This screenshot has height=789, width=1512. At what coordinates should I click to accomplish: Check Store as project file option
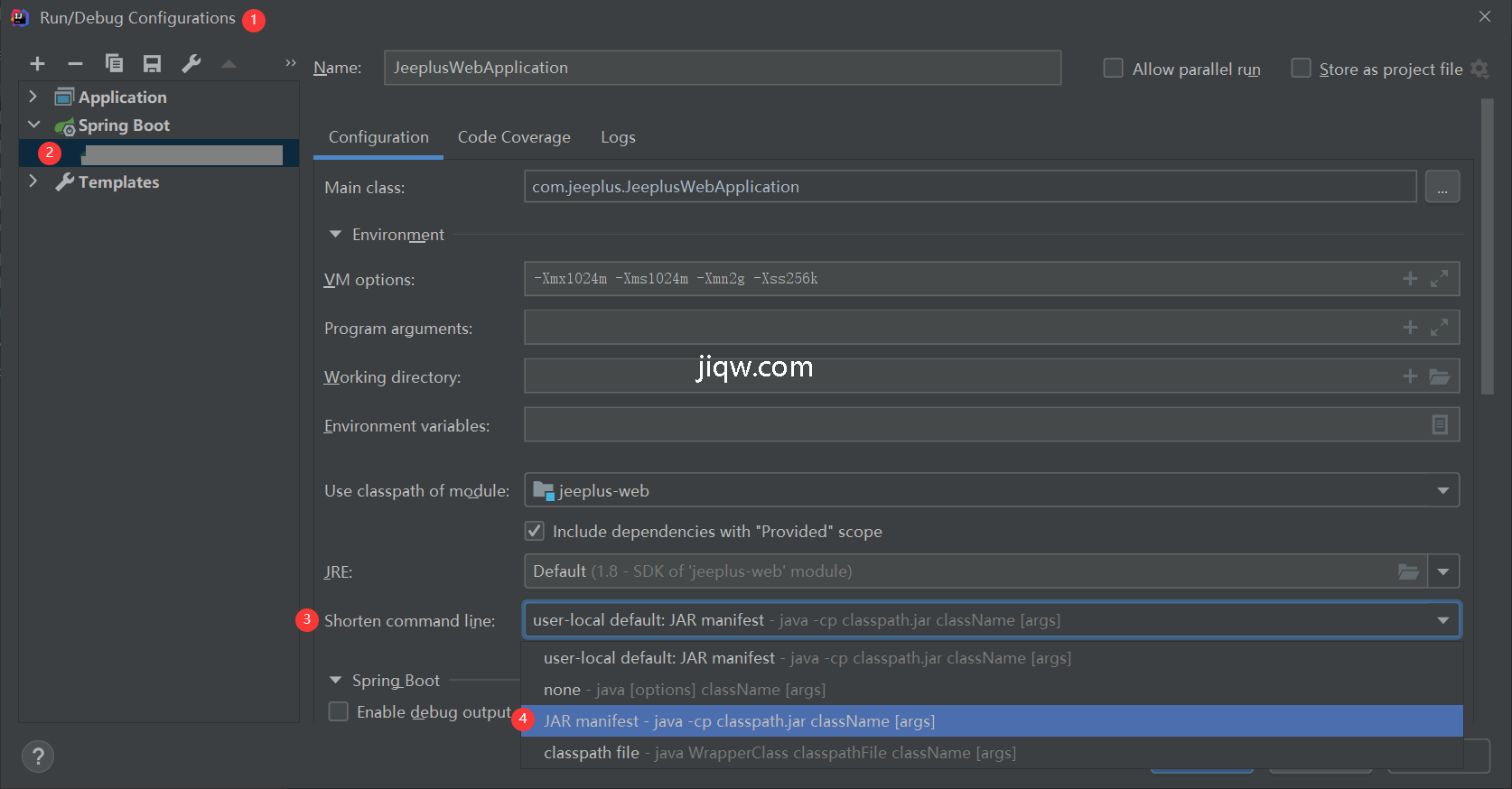[1301, 69]
